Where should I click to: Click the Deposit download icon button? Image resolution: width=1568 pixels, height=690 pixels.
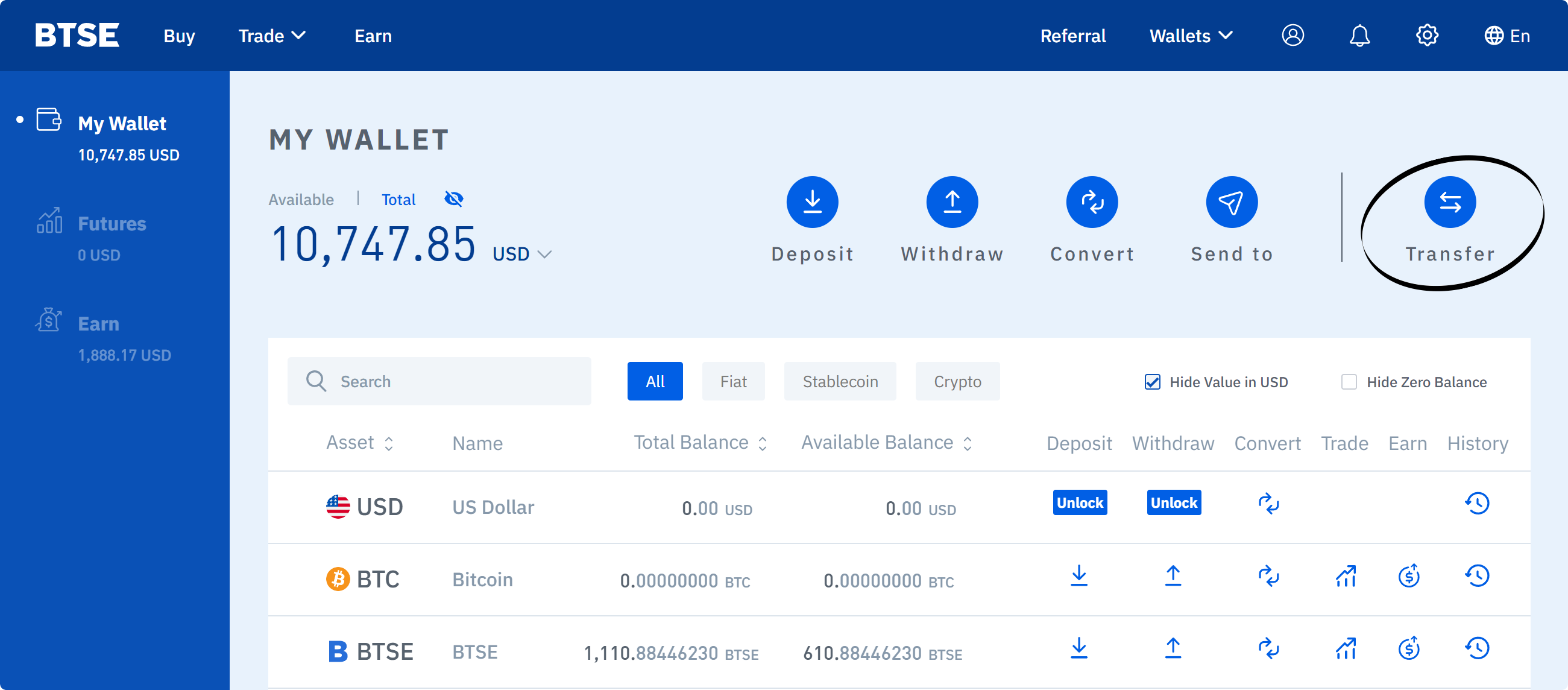coord(812,201)
